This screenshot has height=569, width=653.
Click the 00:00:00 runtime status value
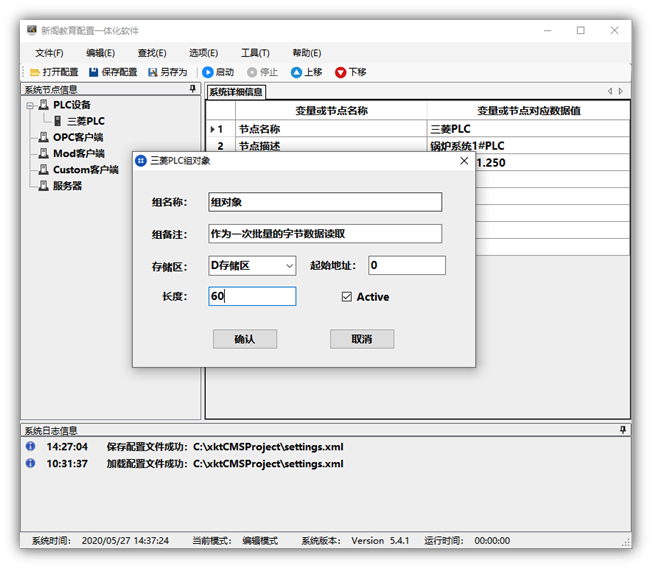point(492,541)
